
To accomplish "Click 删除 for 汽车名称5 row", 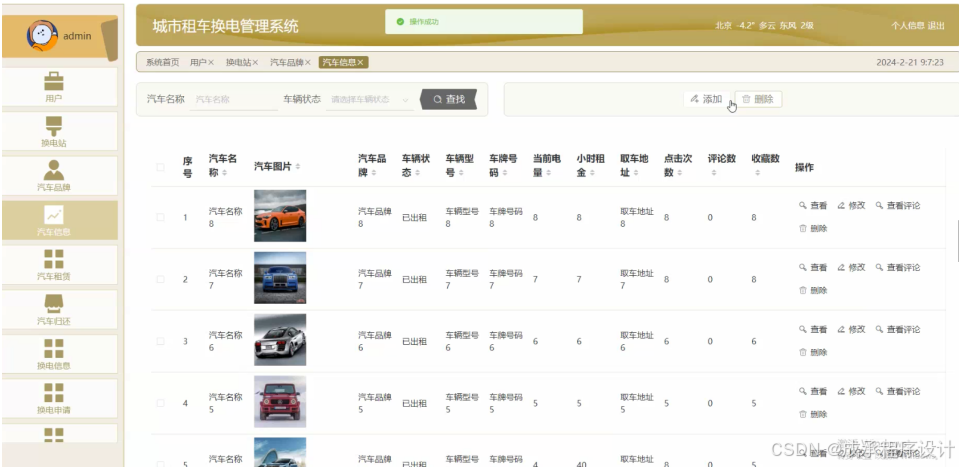I will (813, 414).
